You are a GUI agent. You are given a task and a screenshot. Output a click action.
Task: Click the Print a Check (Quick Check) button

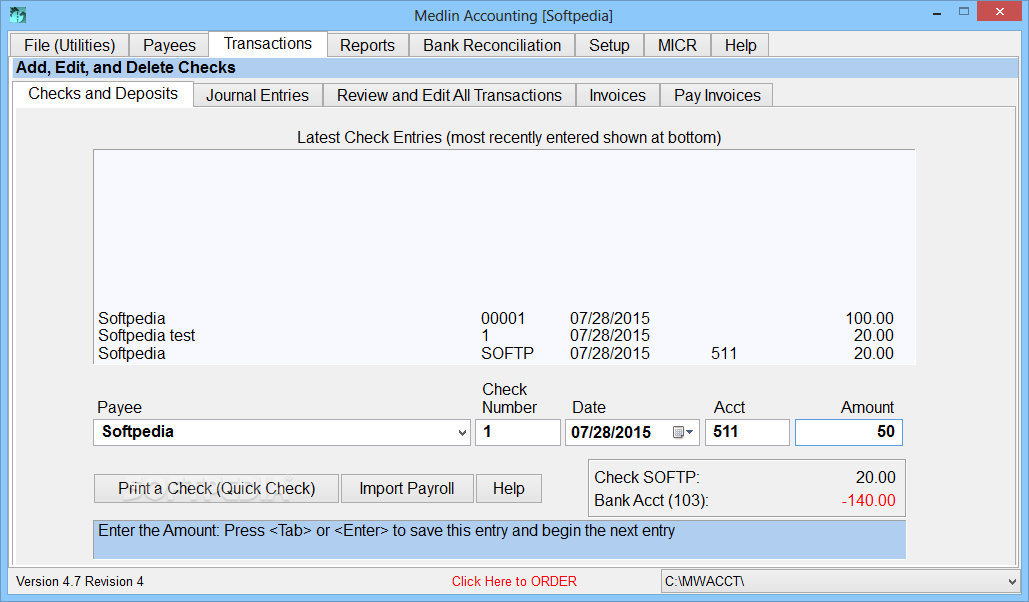[x=217, y=488]
